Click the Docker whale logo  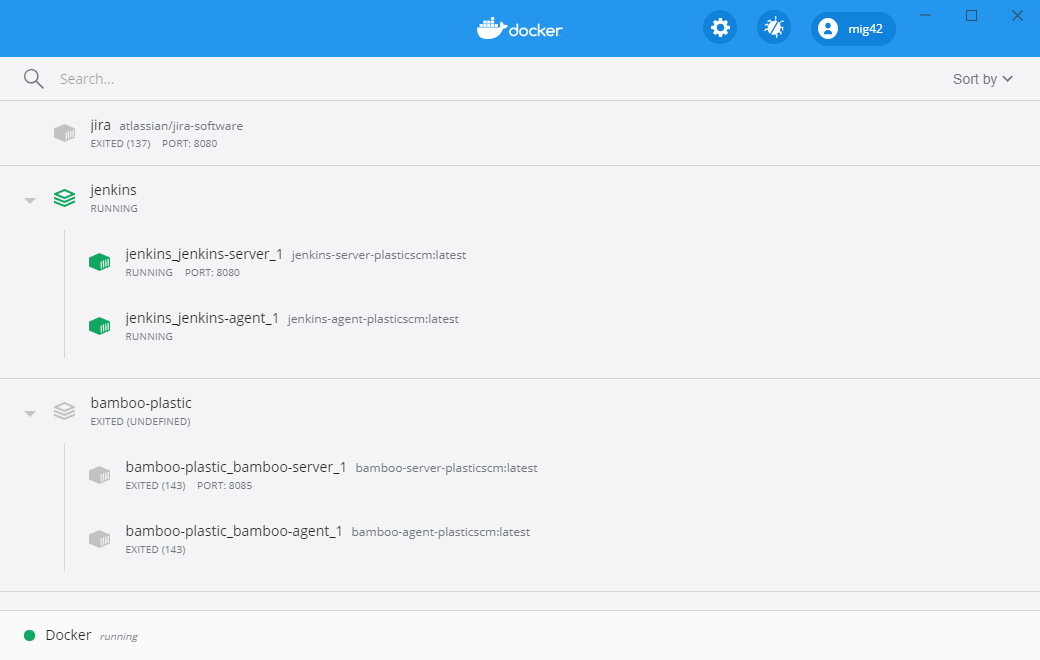point(519,29)
